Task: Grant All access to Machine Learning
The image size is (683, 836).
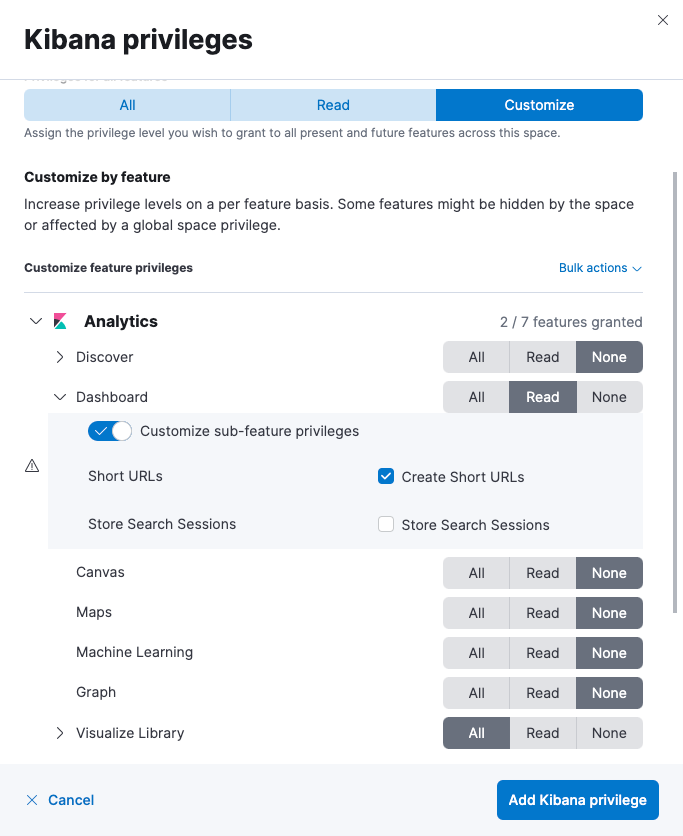Action: click(x=476, y=653)
